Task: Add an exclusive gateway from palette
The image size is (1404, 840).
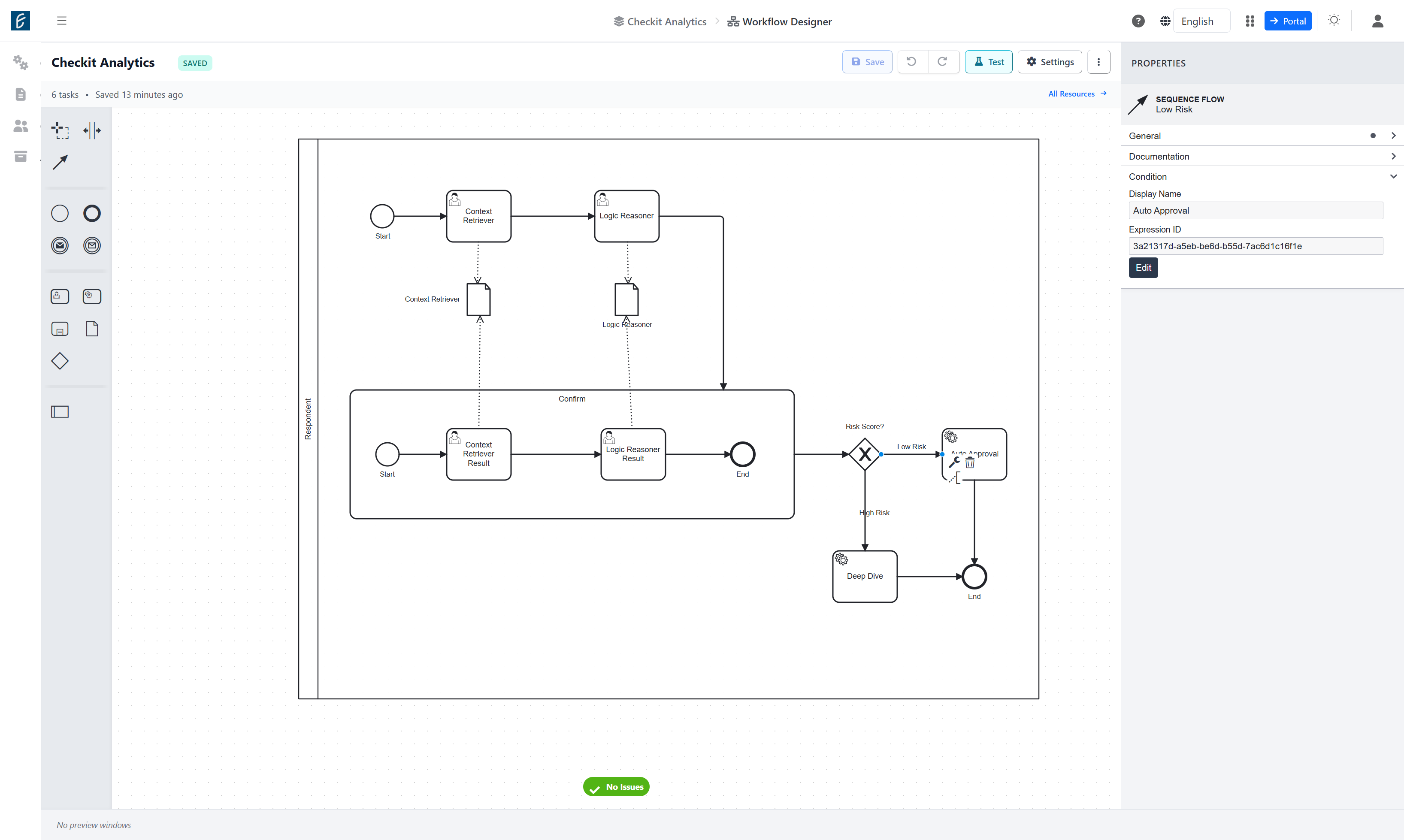Action: (x=60, y=361)
